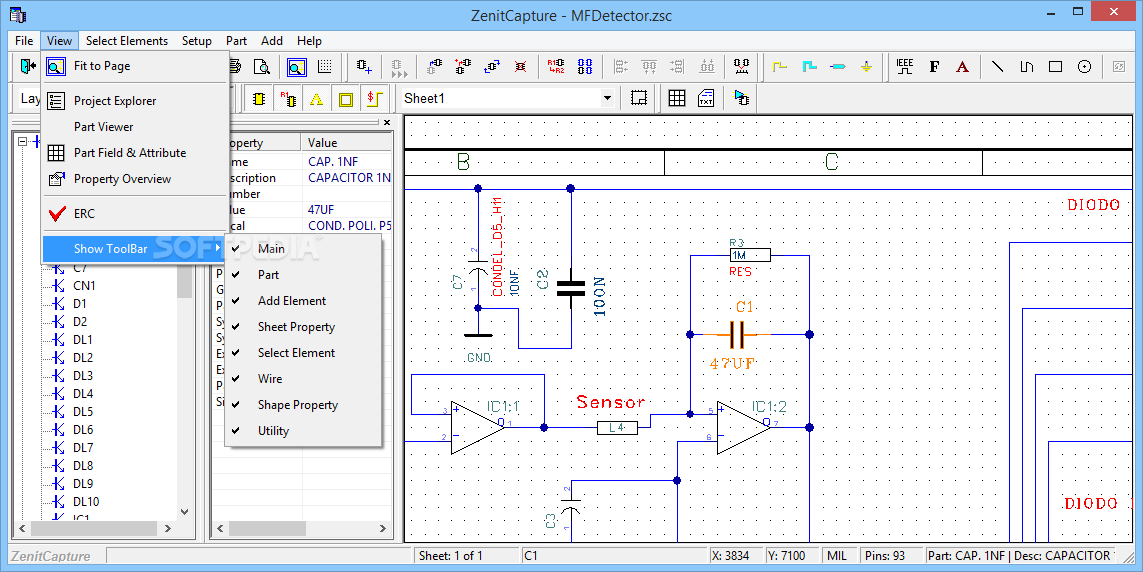Toggle the Wire toolbar visibility
The width and height of the screenshot is (1143, 572).
[303, 379]
